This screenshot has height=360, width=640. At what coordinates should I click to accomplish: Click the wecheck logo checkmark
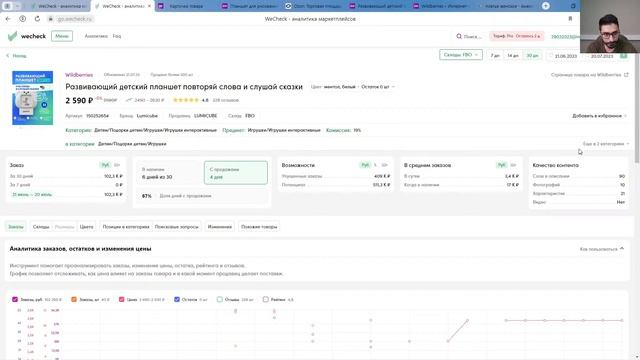(x=12, y=36)
